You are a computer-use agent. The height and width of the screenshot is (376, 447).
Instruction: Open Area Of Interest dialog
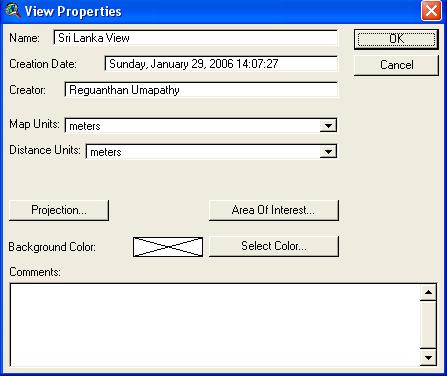(274, 210)
